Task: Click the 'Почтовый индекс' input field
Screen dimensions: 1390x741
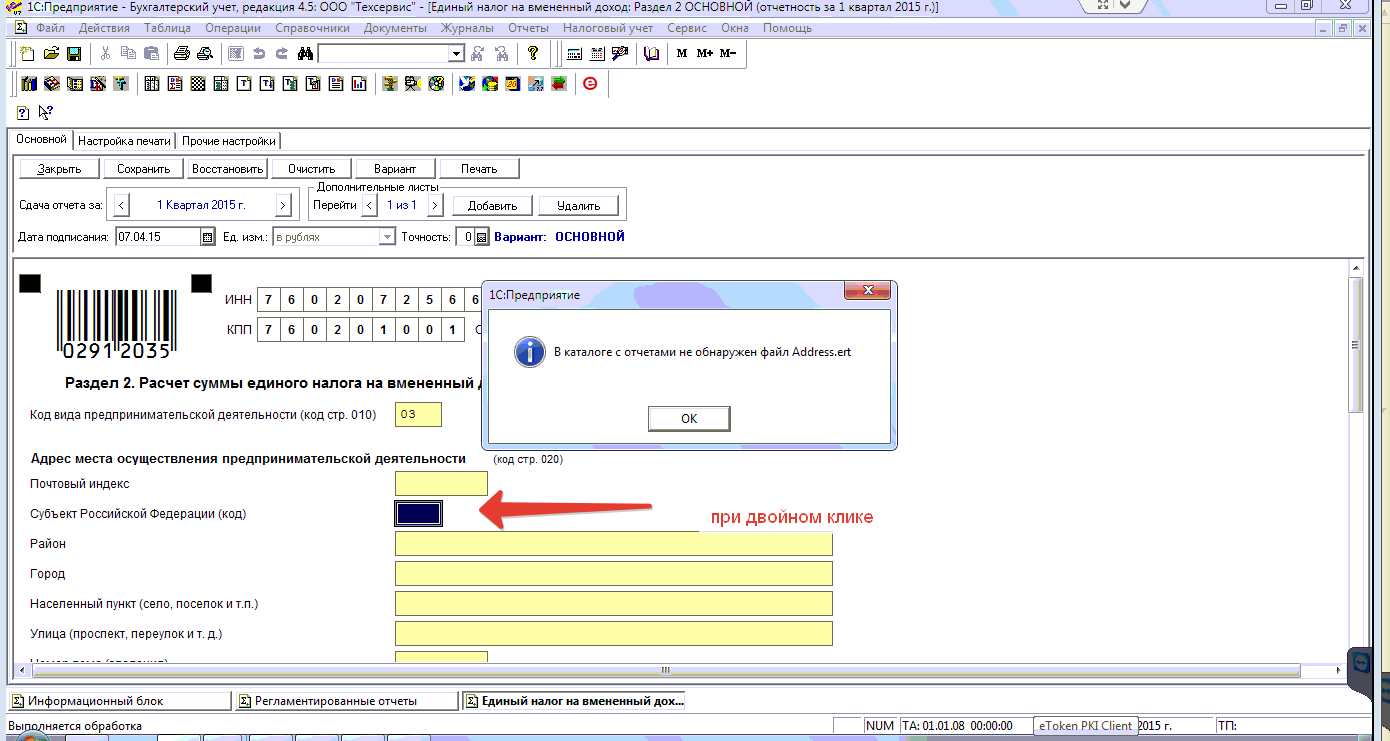Action: (x=441, y=484)
